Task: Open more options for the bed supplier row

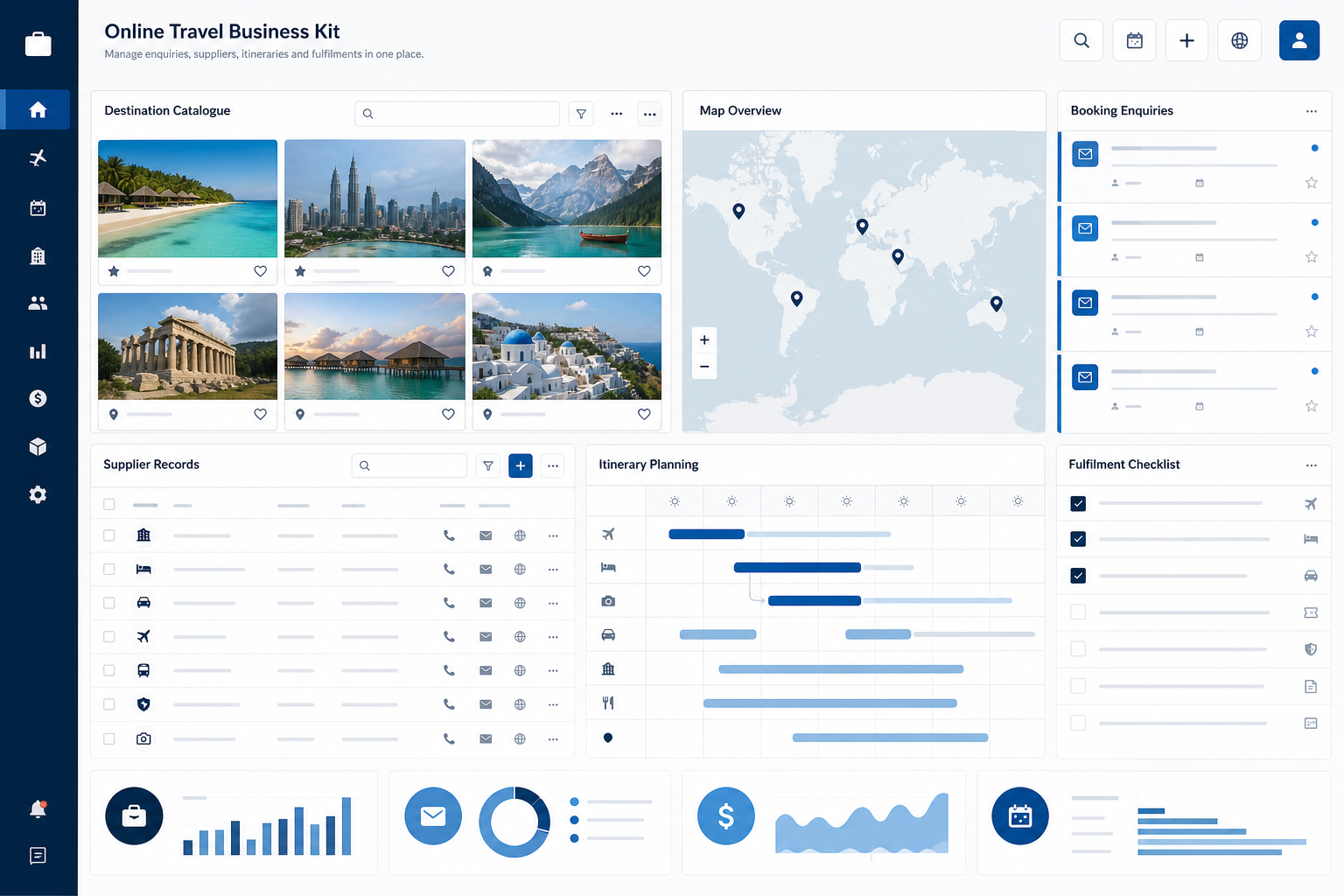Action: [x=553, y=569]
